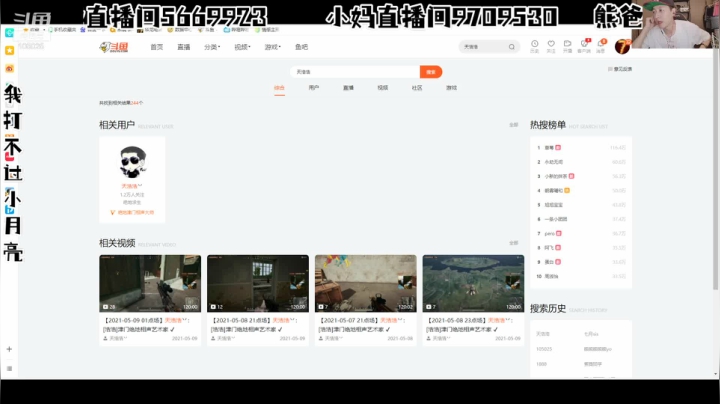
Task: Click the yellow star favorites sidebar icon
Action: click(x=9, y=50)
